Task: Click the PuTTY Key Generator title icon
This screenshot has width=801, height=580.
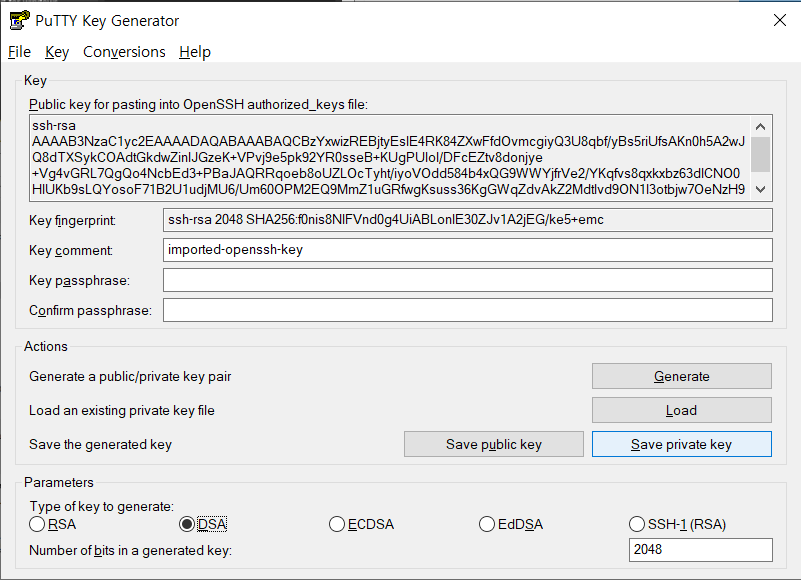Action: click(19, 20)
